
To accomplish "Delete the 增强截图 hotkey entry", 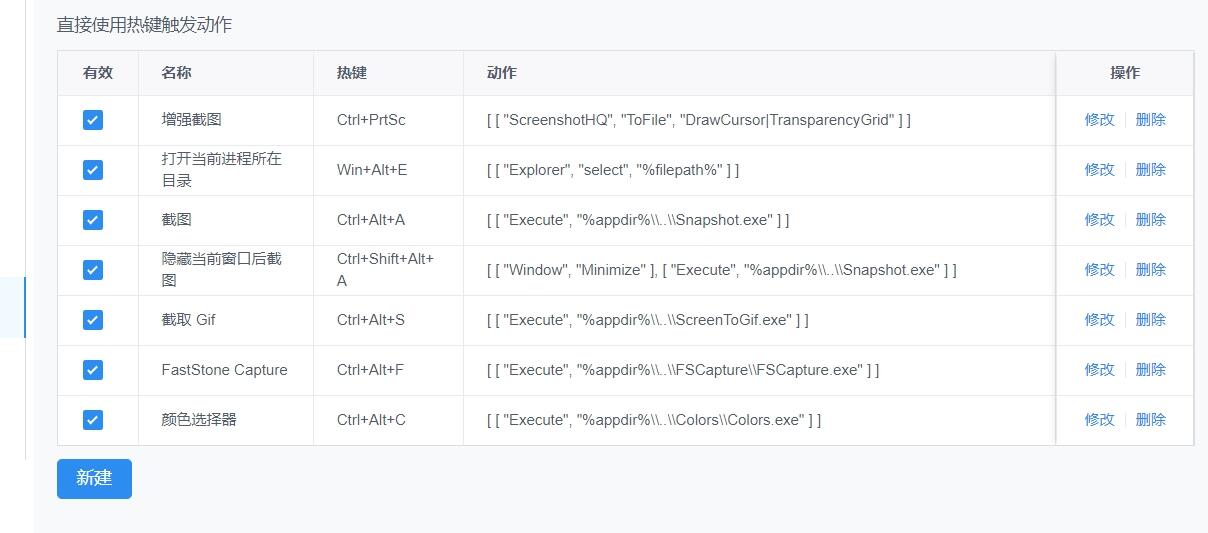I will tap(1150, 120).
